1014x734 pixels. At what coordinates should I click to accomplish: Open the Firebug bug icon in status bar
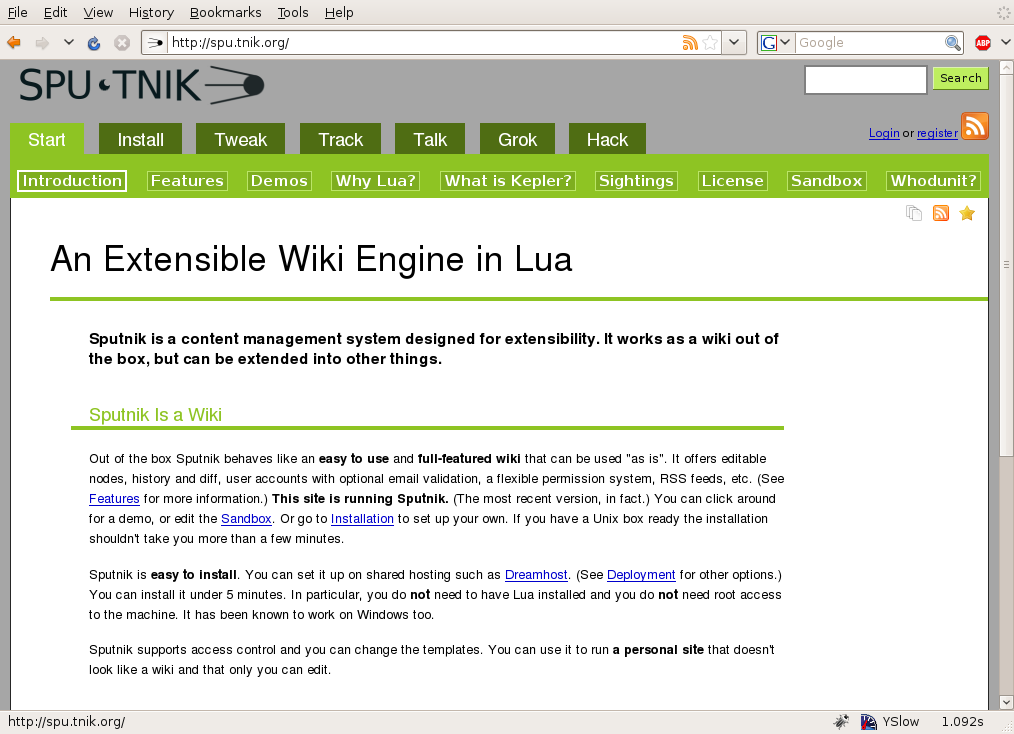(x=841, y=722)
